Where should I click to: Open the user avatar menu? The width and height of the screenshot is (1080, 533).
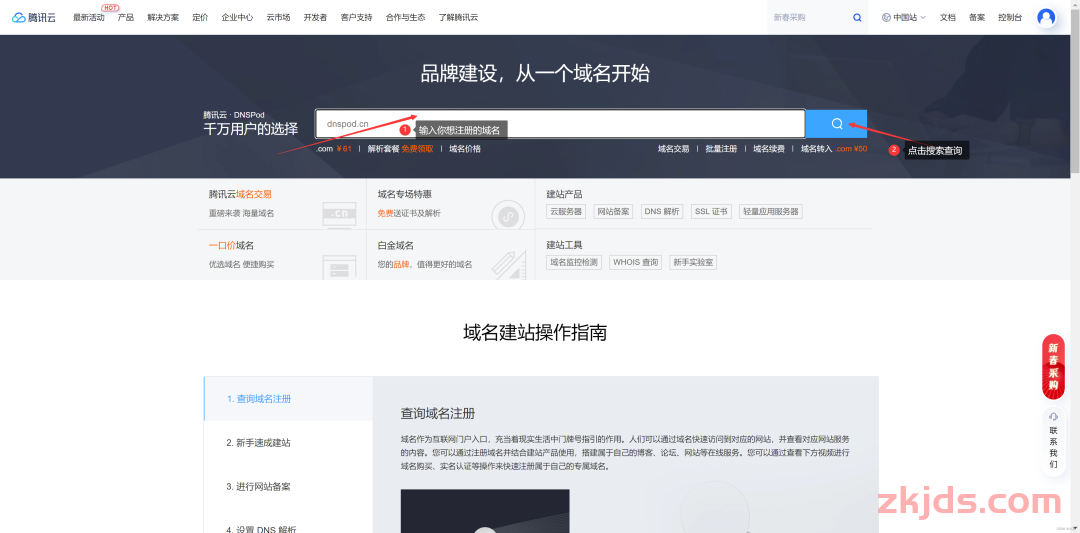pyautogui.click(x=1046, y=17)
